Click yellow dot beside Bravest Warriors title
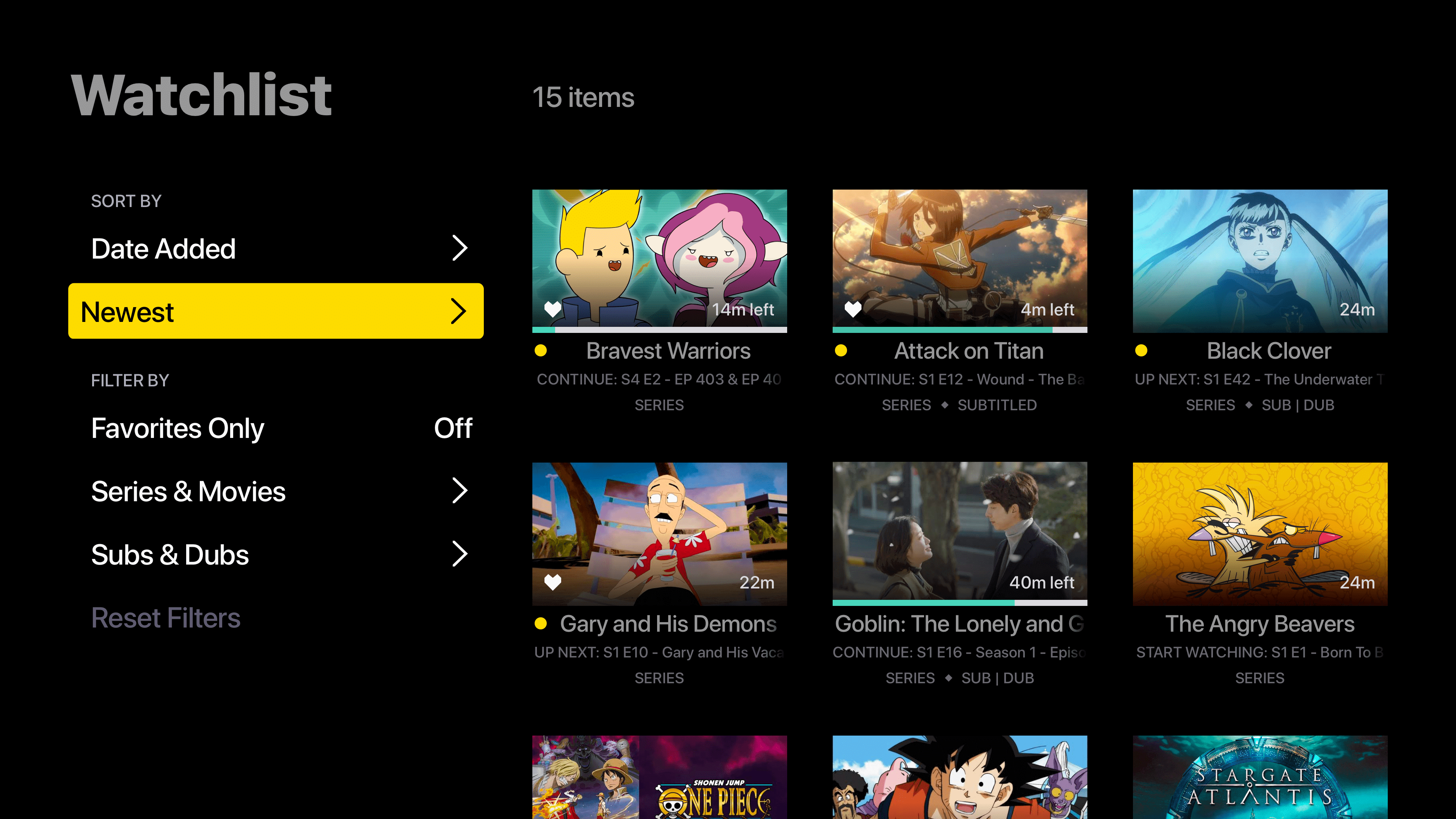This screenshot has width=1456, height=819. point(540,351)
